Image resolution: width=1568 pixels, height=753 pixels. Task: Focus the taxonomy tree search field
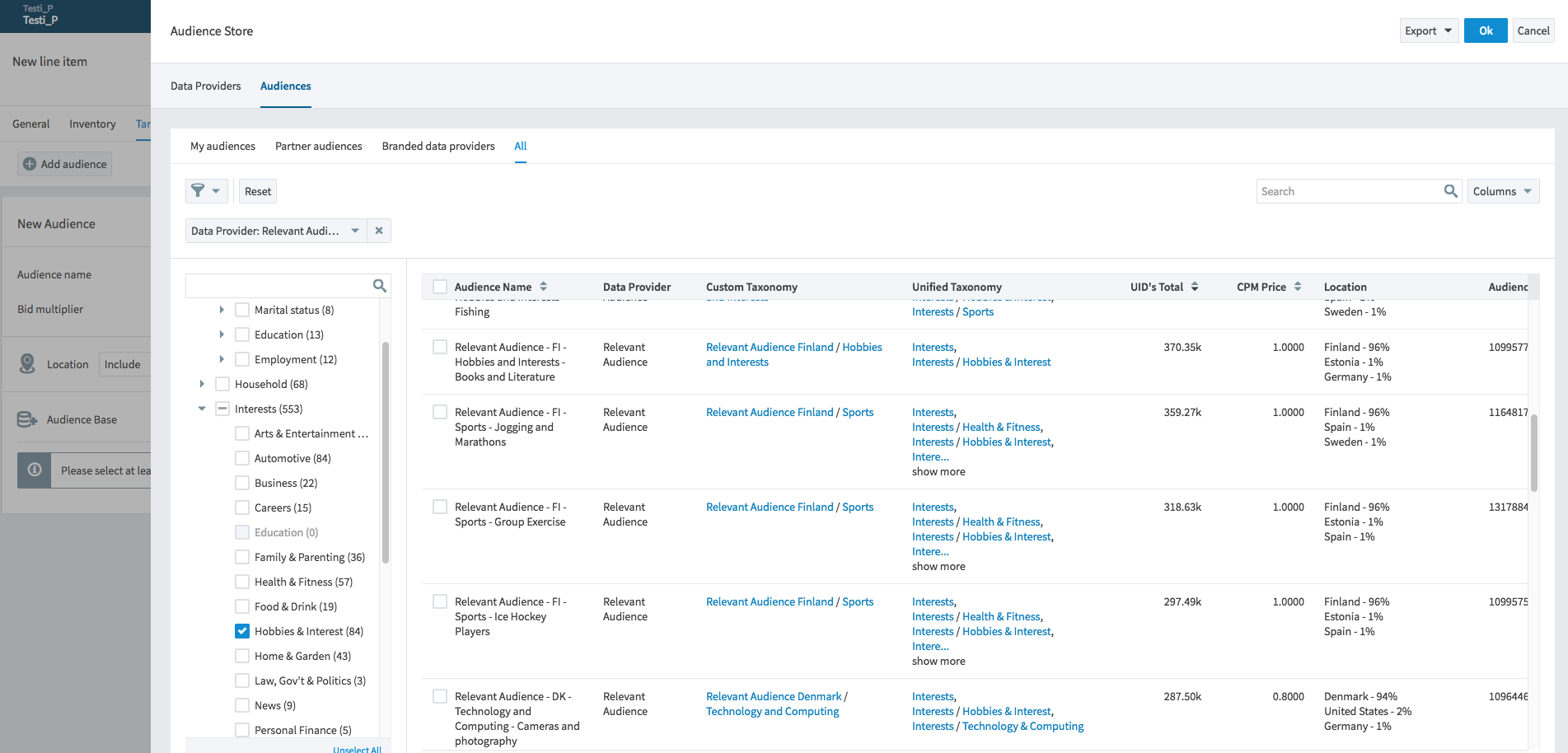pos(279,286)
